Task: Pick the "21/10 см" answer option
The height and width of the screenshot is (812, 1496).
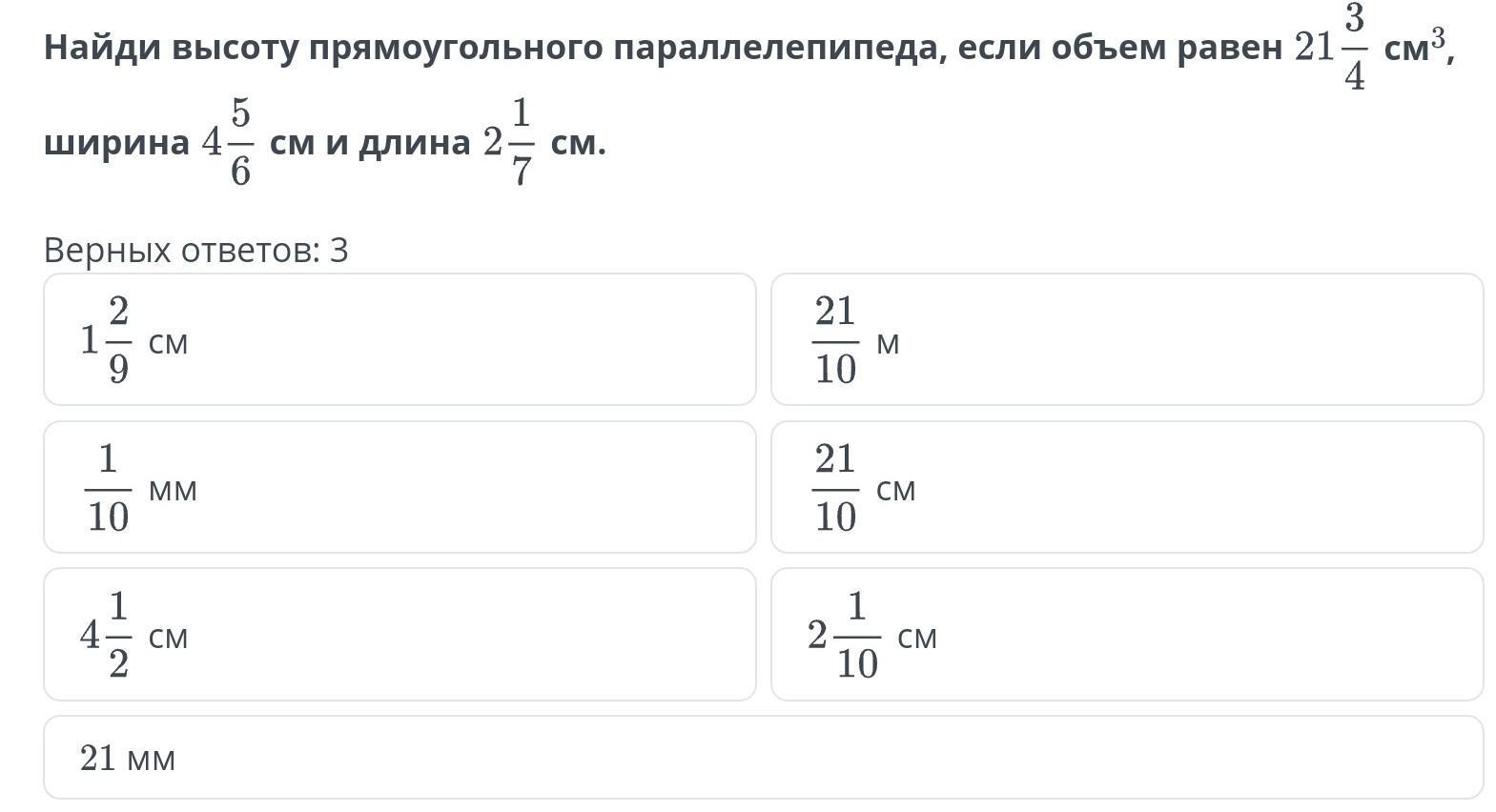Action: point(1126,487)
